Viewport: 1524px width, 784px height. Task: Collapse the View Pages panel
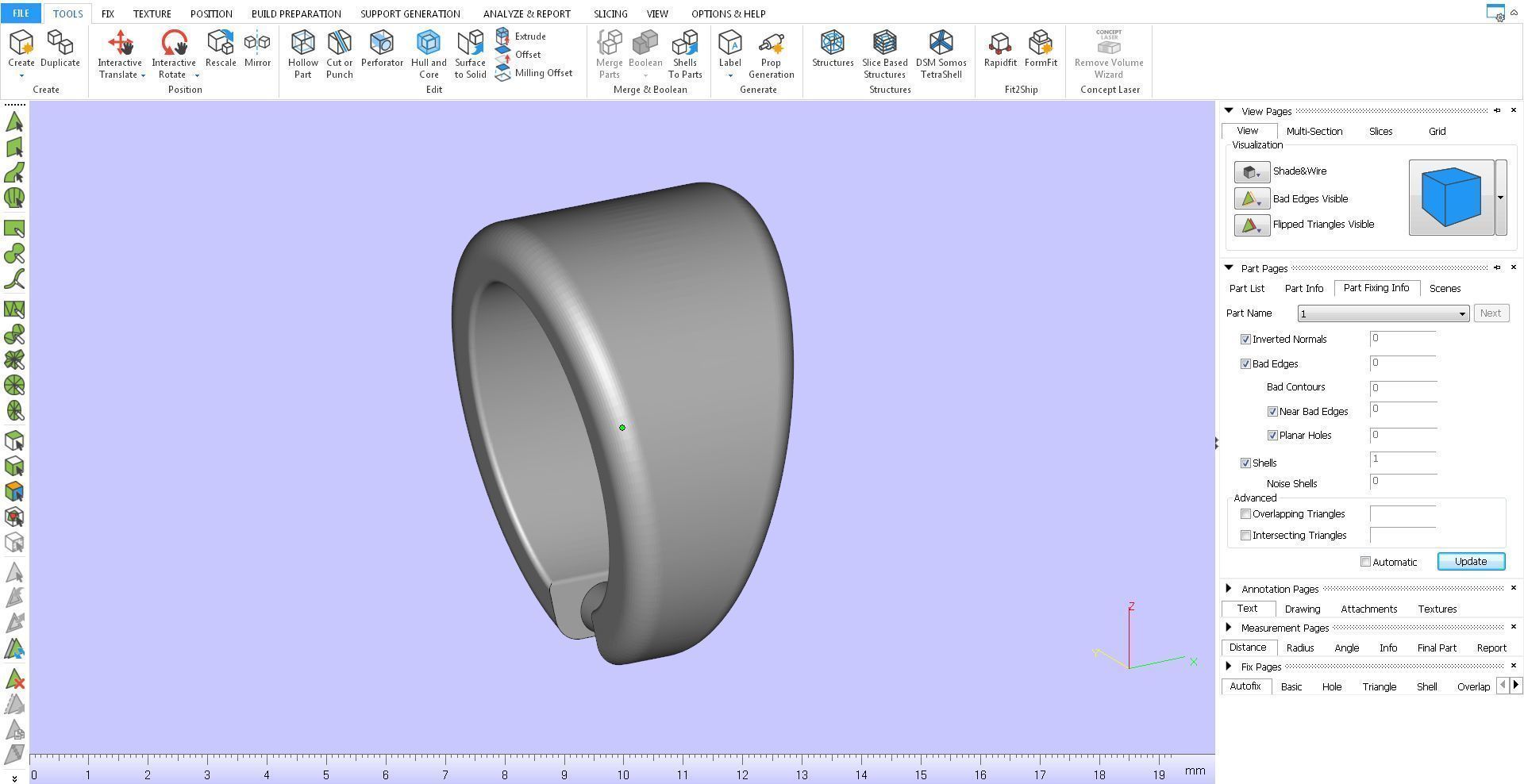1229,111
